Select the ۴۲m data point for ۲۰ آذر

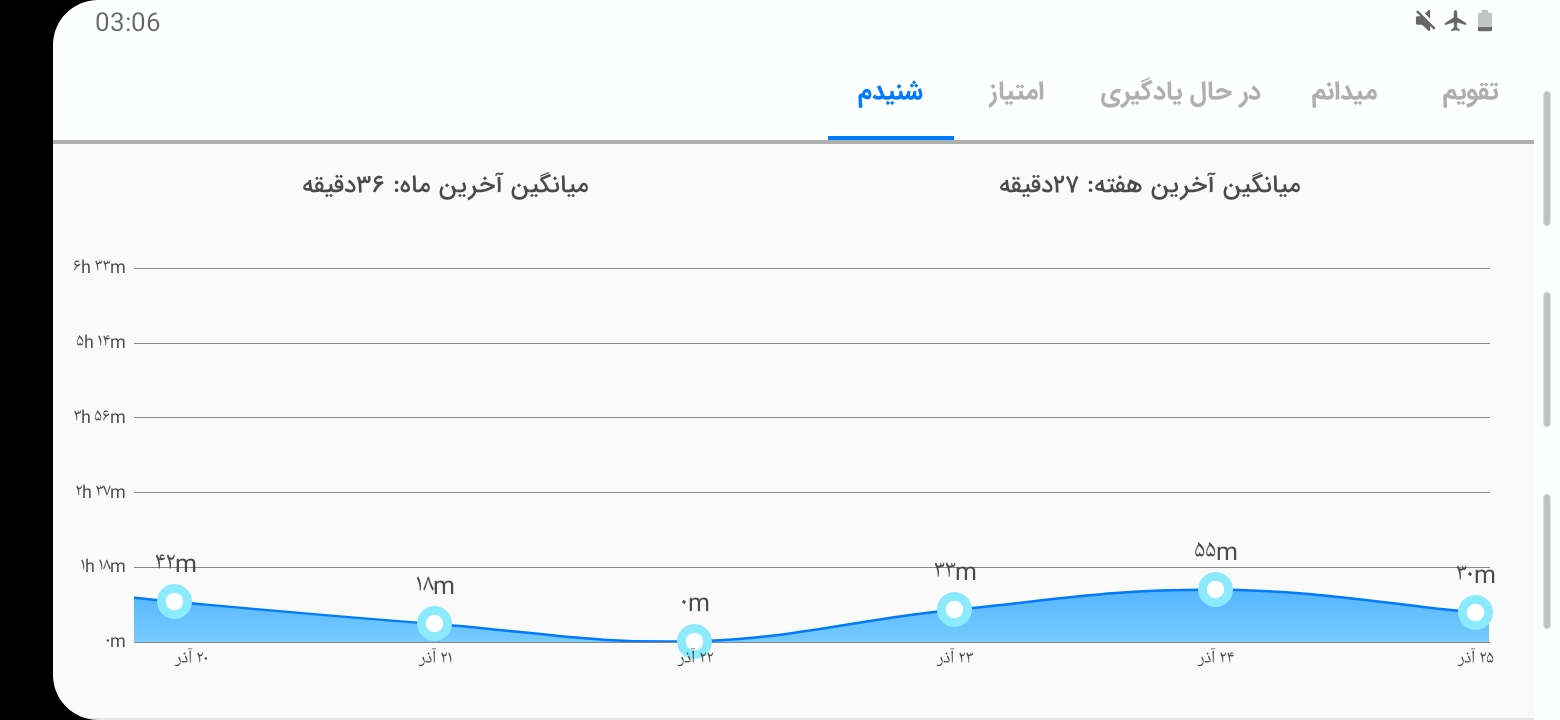click(174, 601)
